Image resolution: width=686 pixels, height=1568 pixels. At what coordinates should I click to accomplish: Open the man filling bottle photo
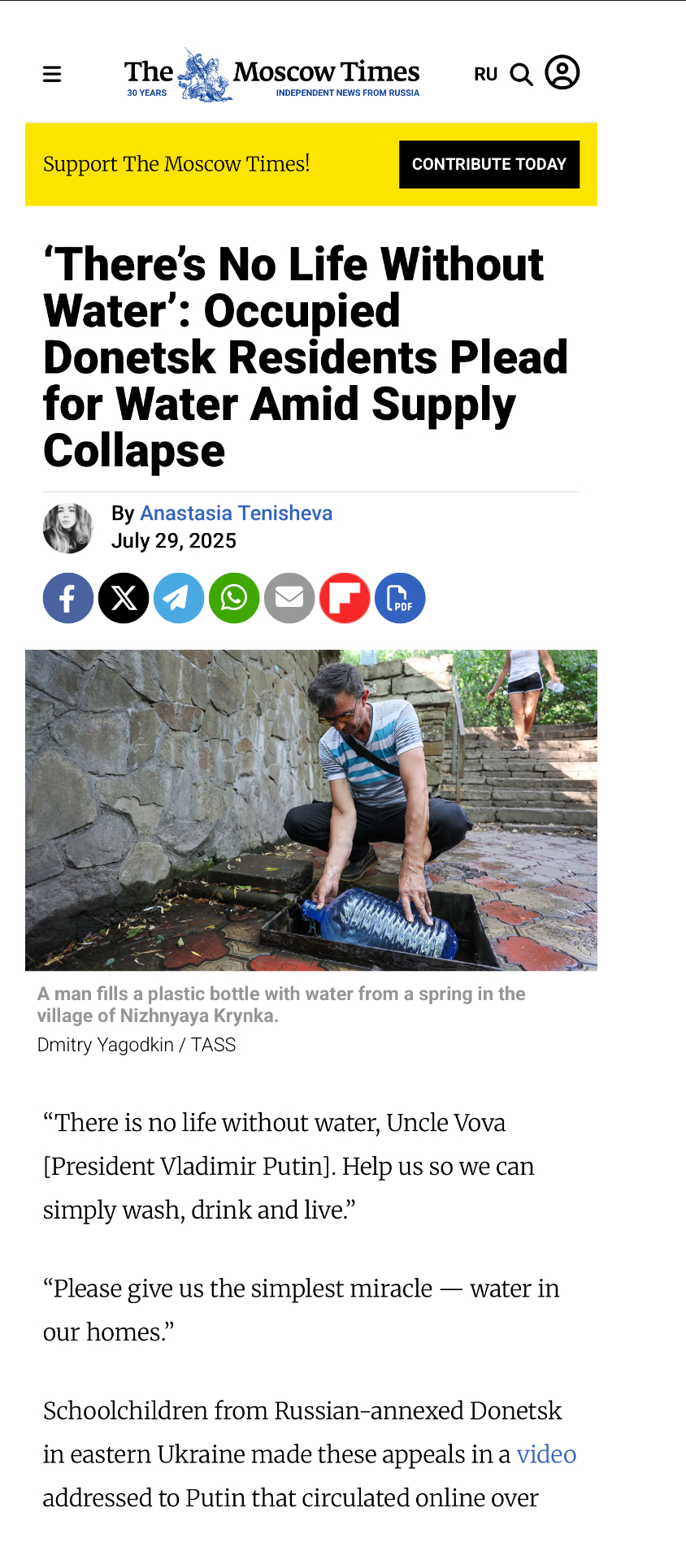pyautogui.click(x=311, y=810)
